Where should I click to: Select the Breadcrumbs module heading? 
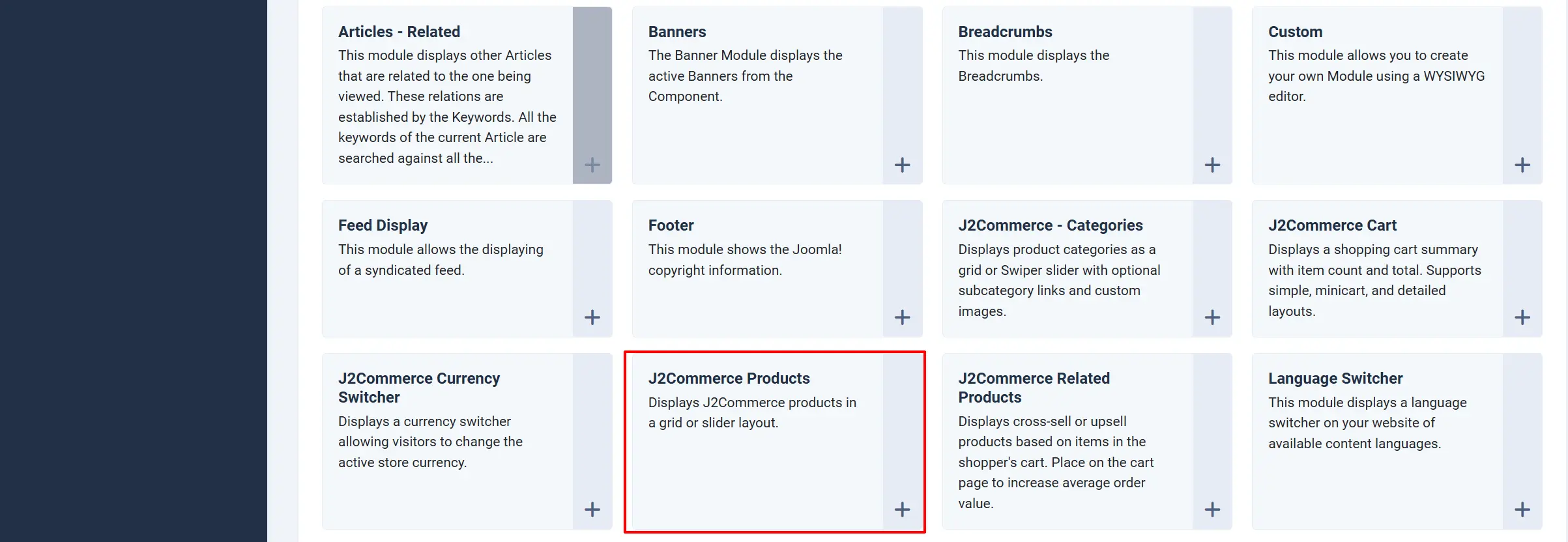tap(1005, 32)
